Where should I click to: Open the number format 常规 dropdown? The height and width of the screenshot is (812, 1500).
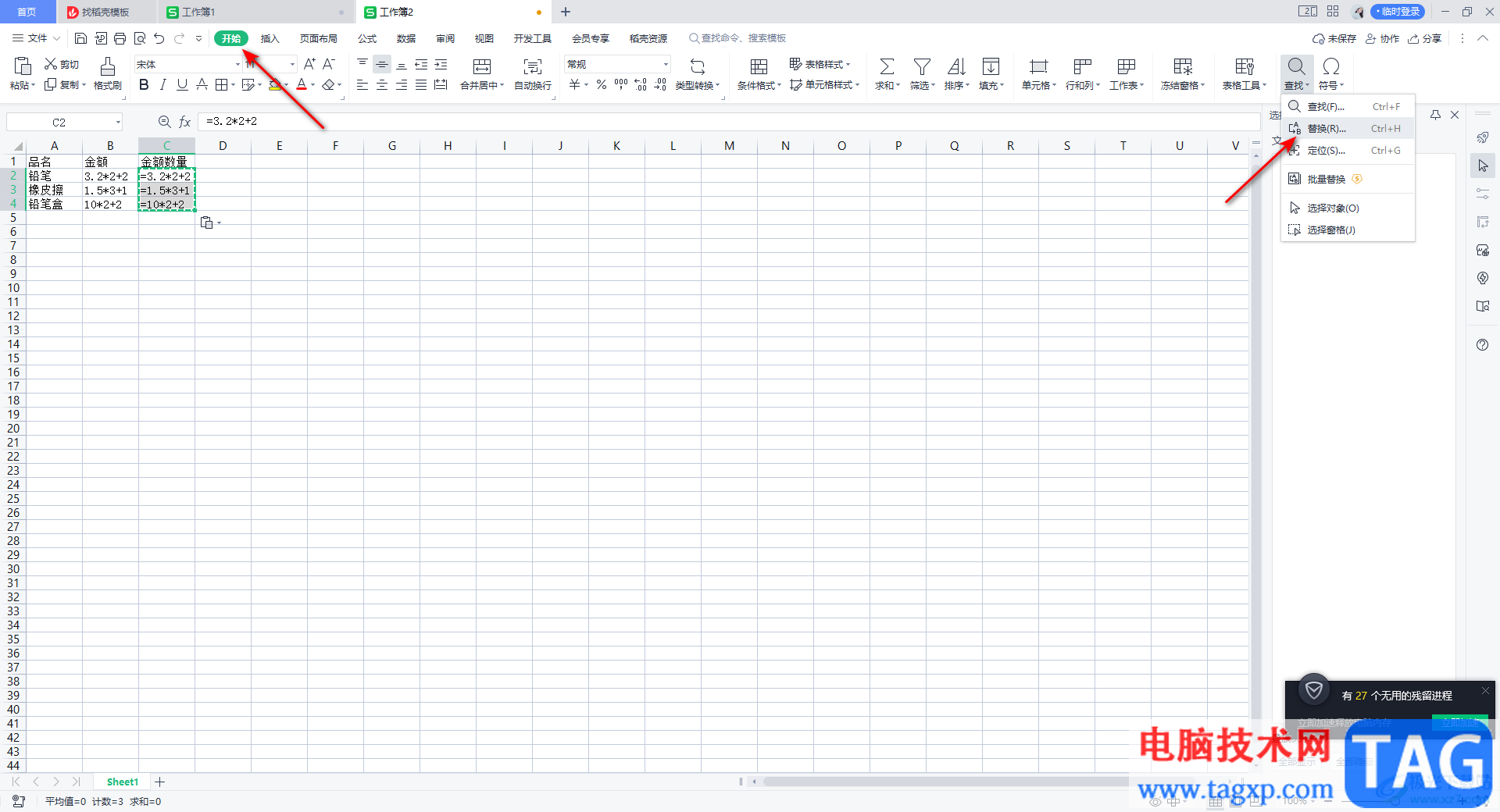(666, 64)
